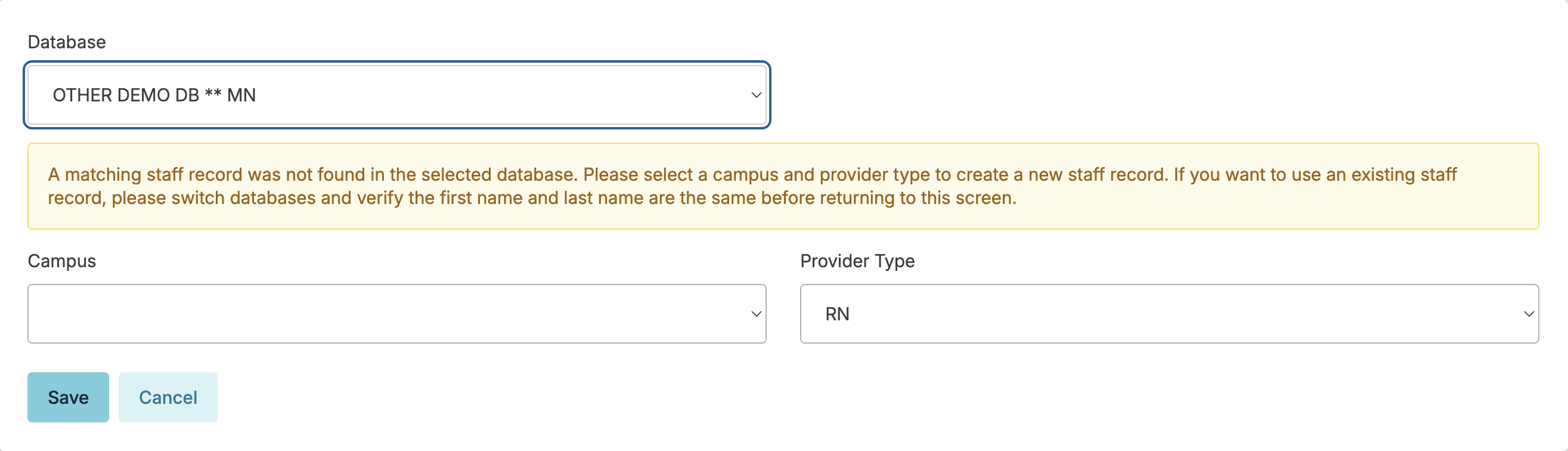The height and width of the screenshot is (451, 1568).
Task: Open the Database dropdown
Action: [396, 95]
